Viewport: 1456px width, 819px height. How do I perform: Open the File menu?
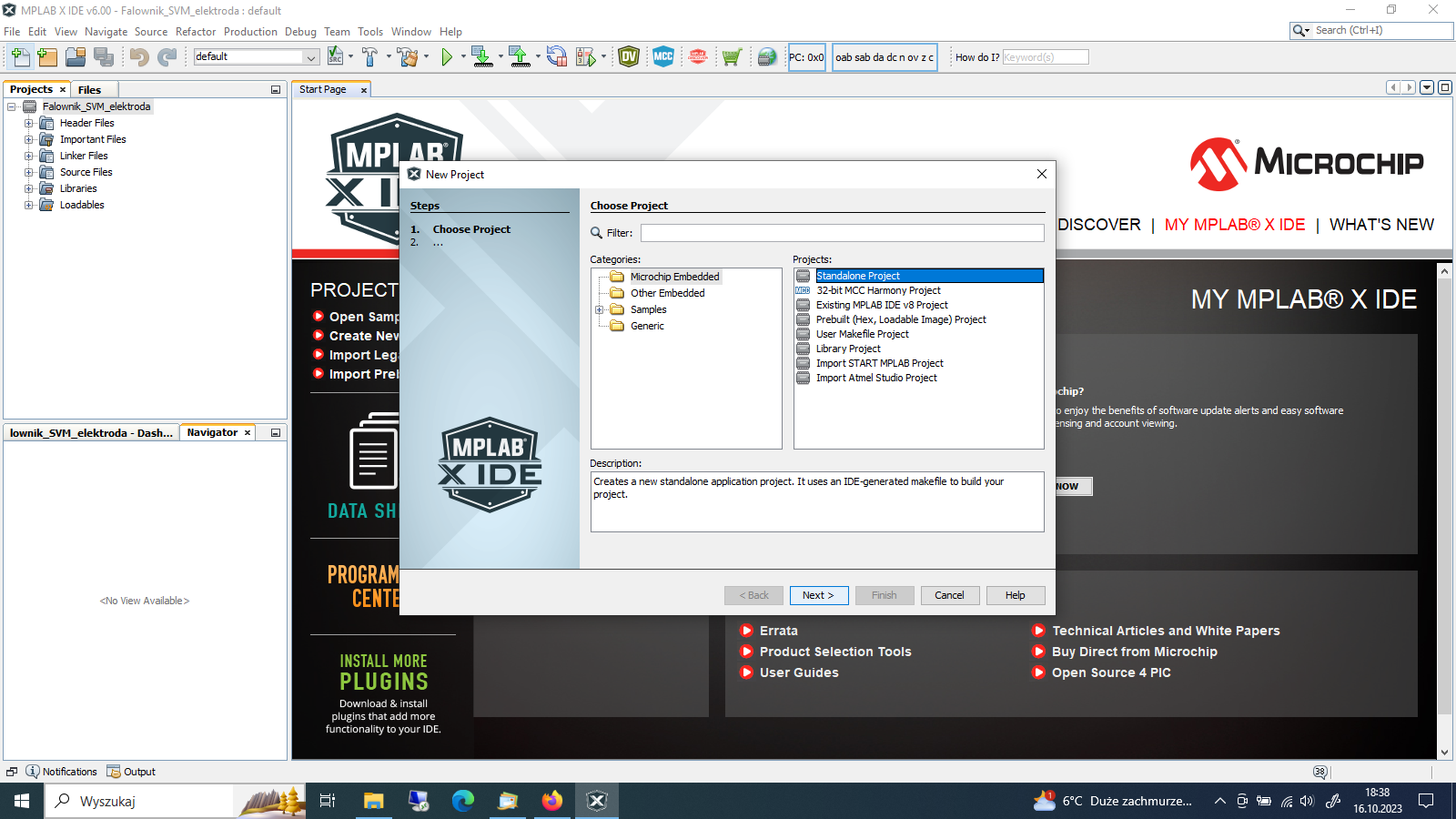[x=12, y=32]
